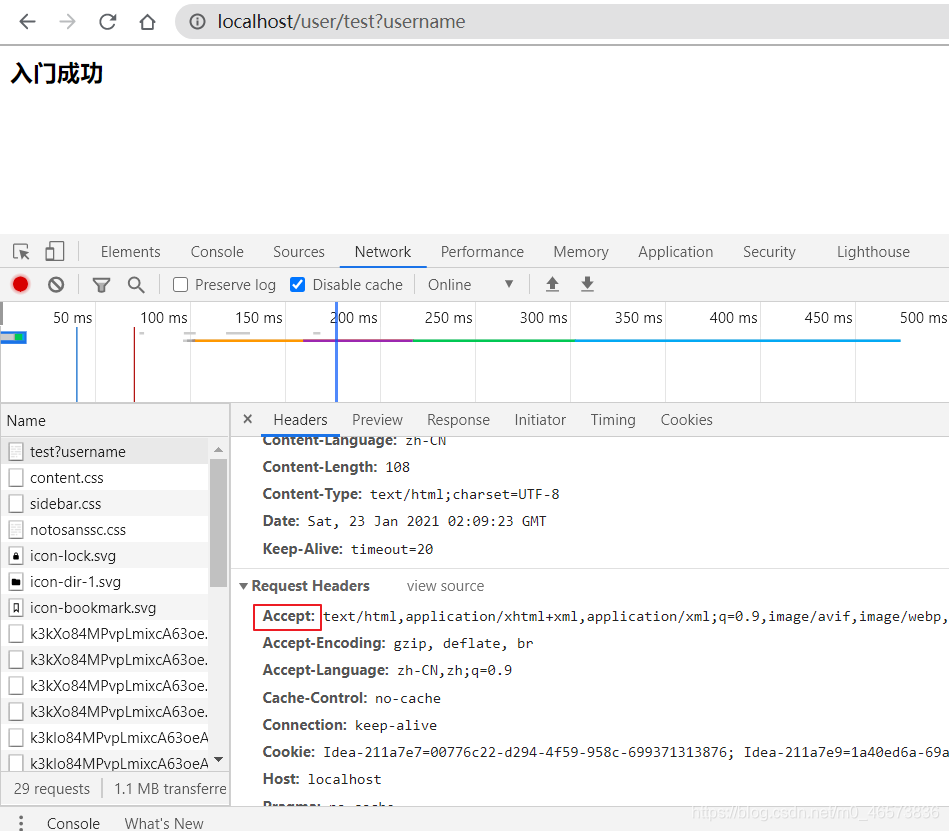Click the browser forward arrow

[x=67, y=22]
